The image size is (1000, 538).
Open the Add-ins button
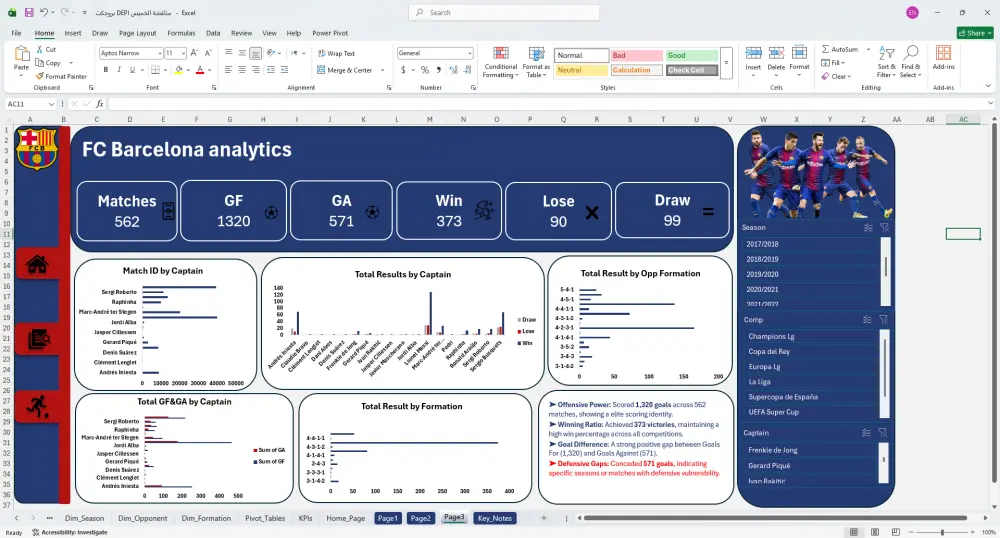(x=943, y=57)
